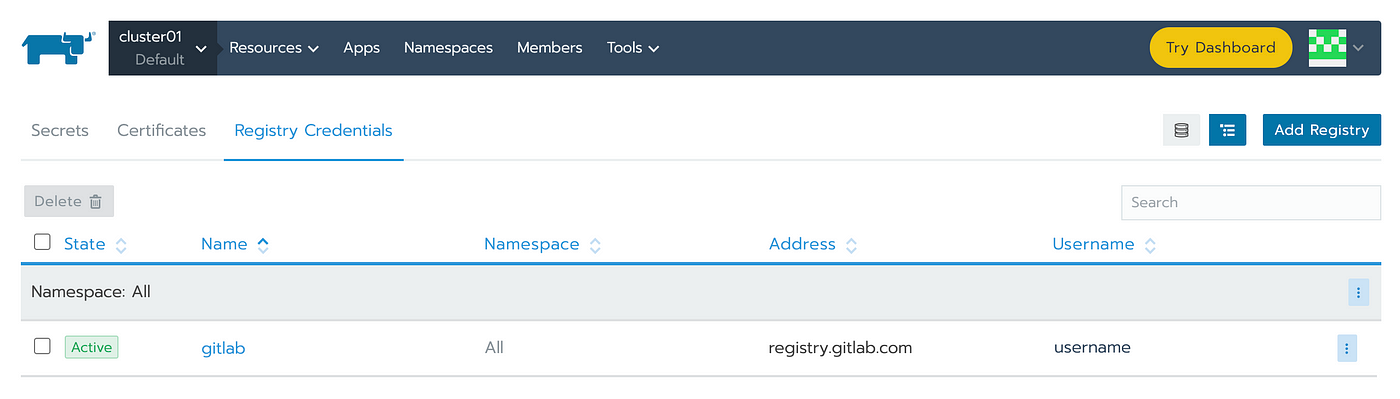Select the gitlab row checkbox

[x=42, y=346]
